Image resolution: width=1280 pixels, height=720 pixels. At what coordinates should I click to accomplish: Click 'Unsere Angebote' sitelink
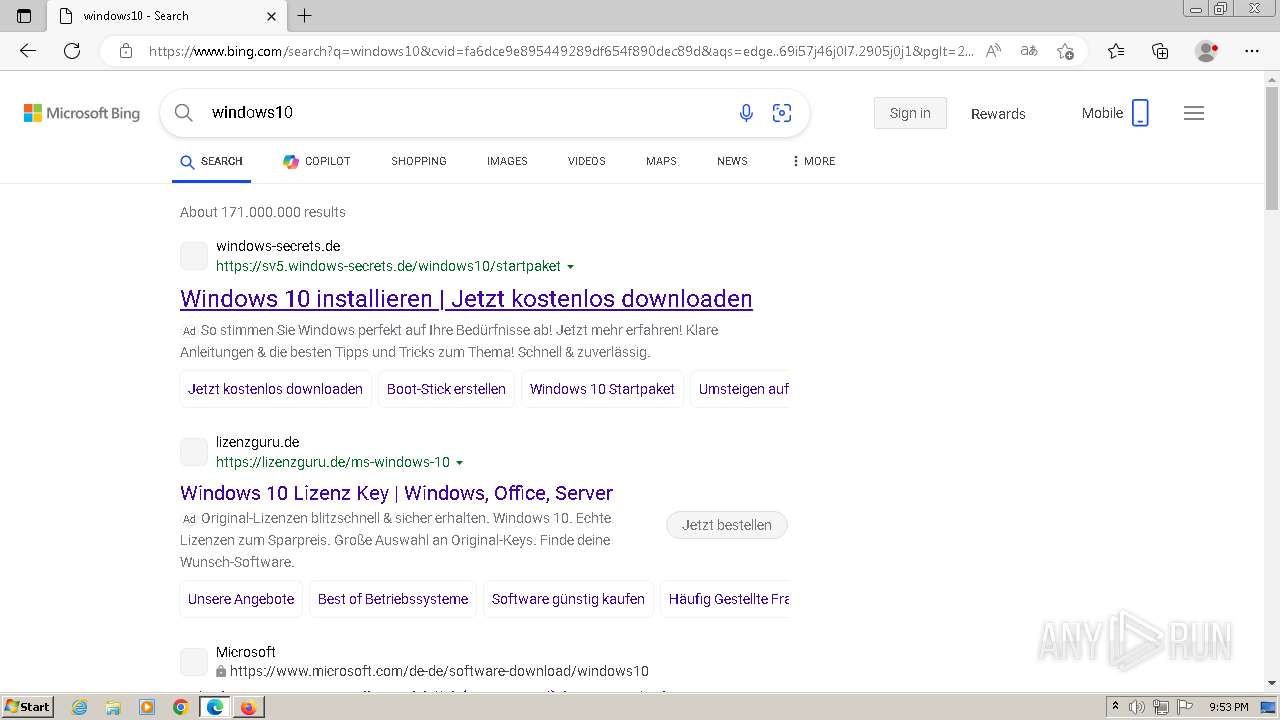(241, 599)
